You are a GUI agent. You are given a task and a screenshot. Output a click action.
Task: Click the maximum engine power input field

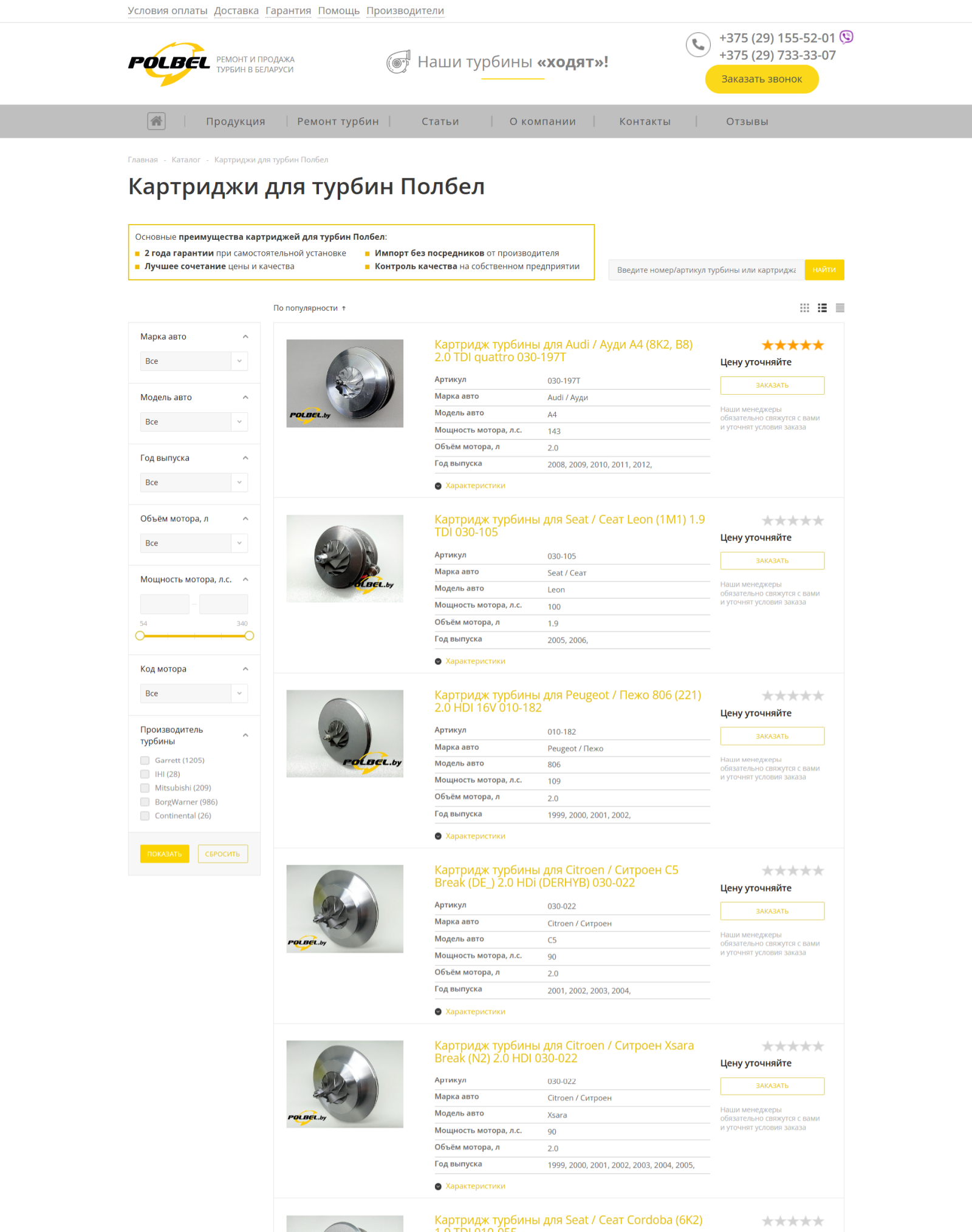(x=224, y=604)
